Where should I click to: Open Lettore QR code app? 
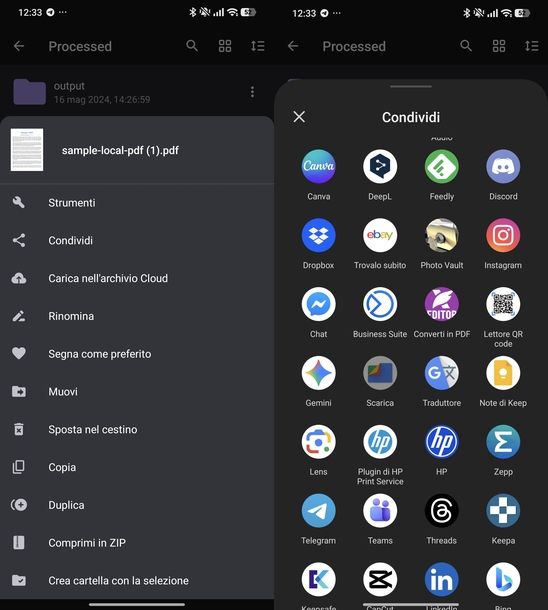point(503,304)
